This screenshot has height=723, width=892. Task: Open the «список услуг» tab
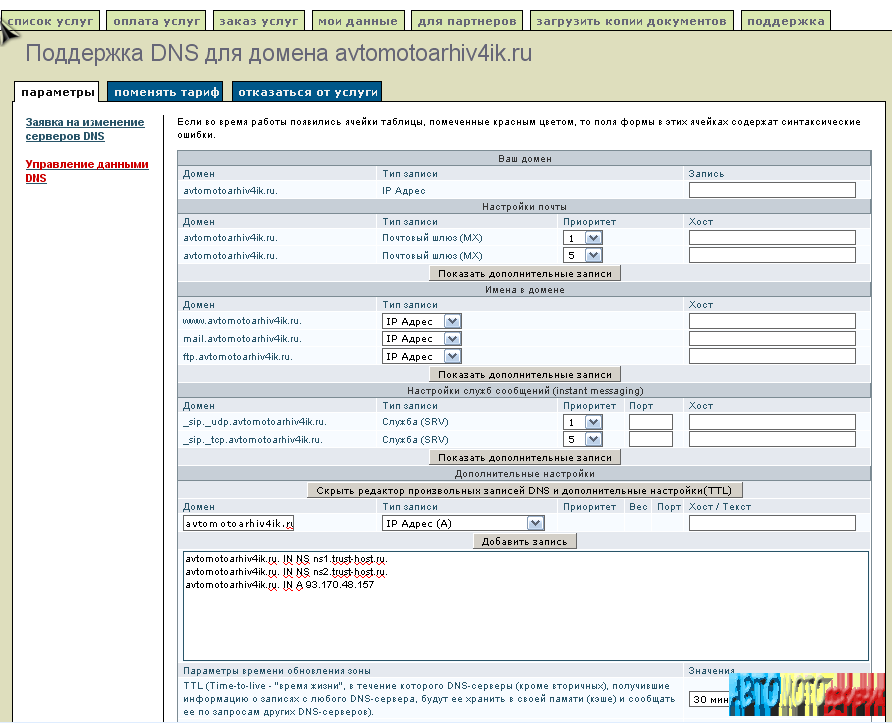51,20
